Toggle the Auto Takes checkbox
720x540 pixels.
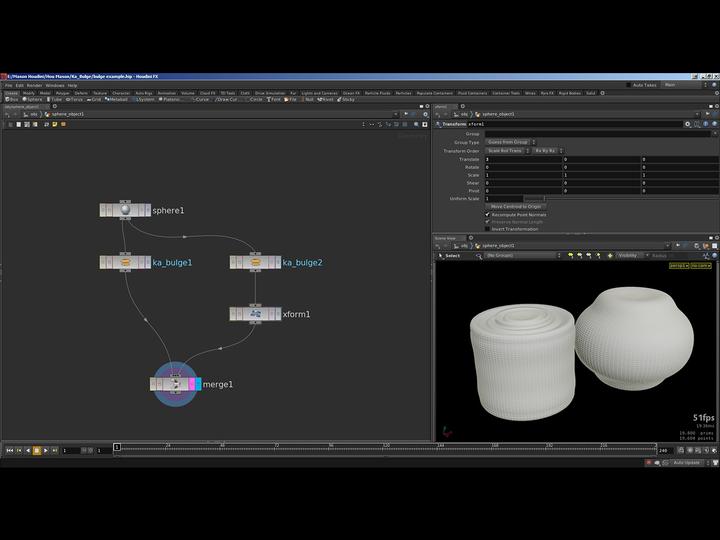tap(627, 85)
